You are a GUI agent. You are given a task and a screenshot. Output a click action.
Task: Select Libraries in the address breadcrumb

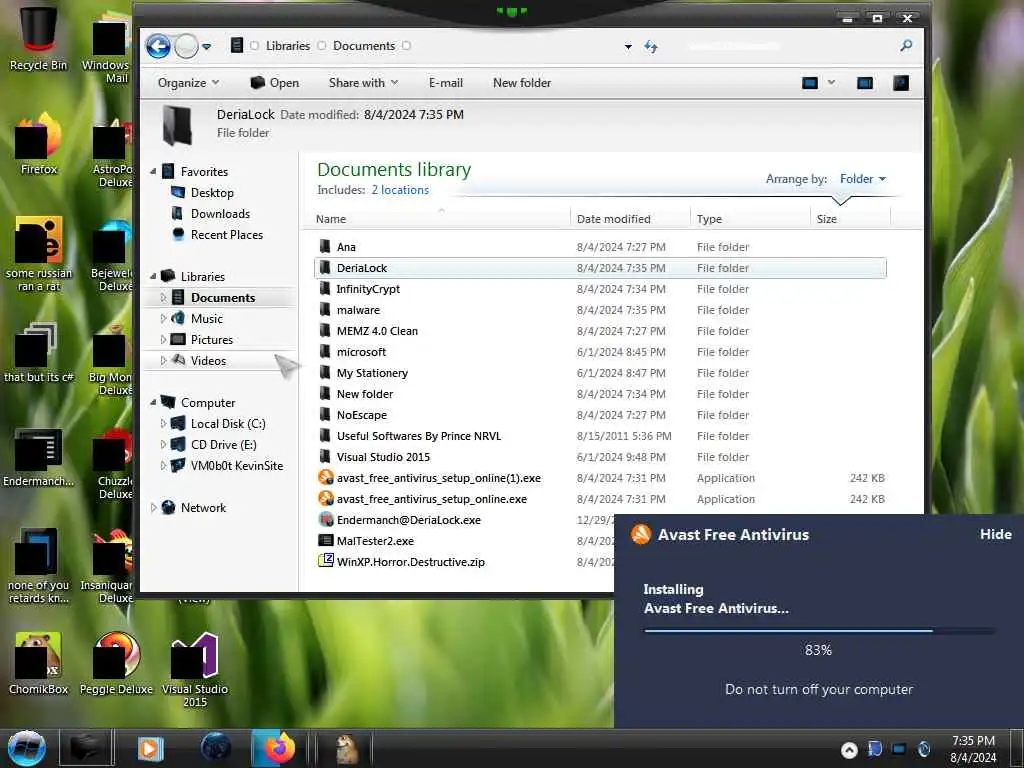point(287,46)
